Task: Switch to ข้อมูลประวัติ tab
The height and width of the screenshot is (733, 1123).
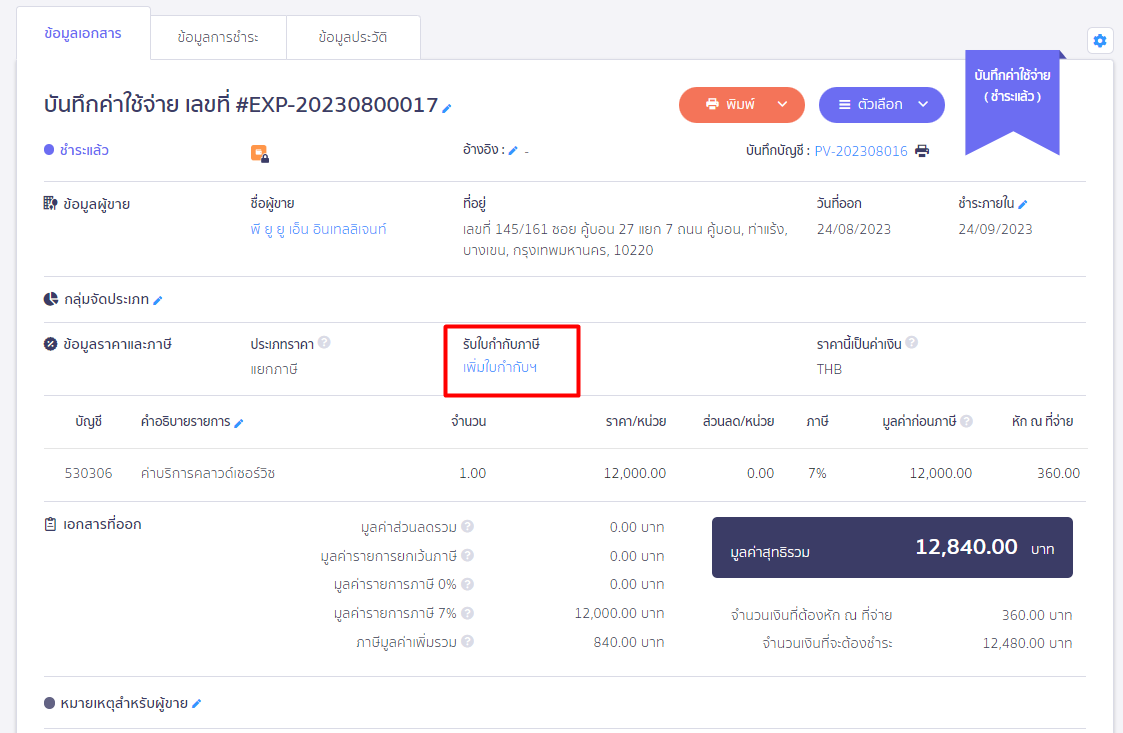Action: pos(353,38)
